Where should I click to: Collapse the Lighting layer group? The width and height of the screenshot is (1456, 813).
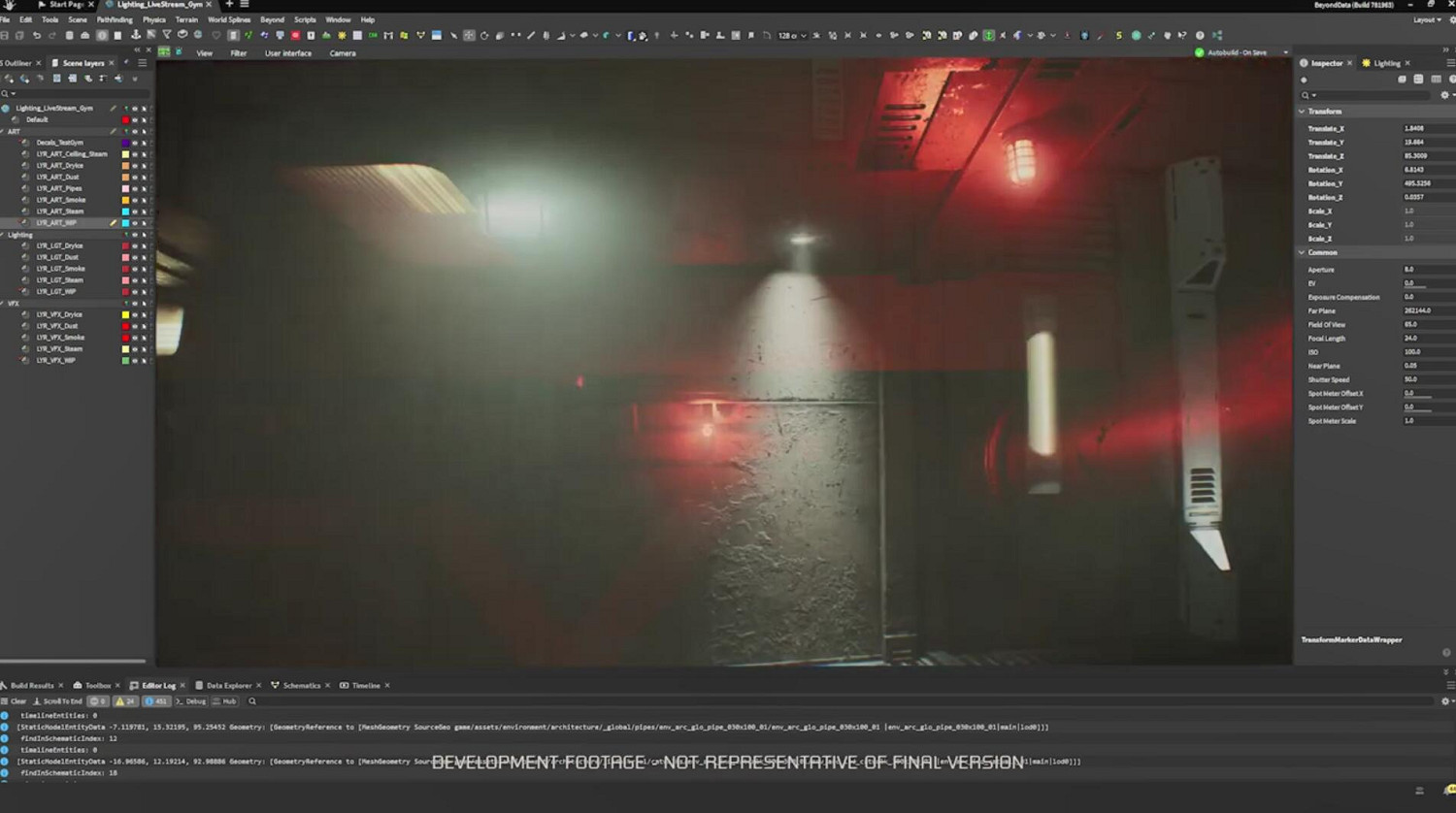click(3, 235)
